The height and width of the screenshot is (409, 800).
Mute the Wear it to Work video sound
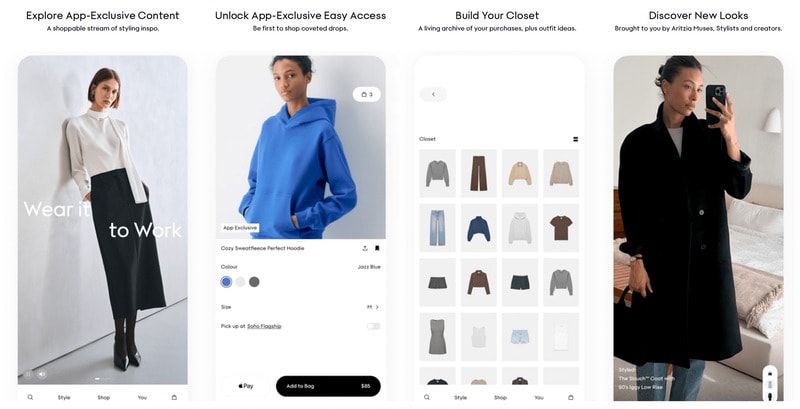click(x=42, y=374)
